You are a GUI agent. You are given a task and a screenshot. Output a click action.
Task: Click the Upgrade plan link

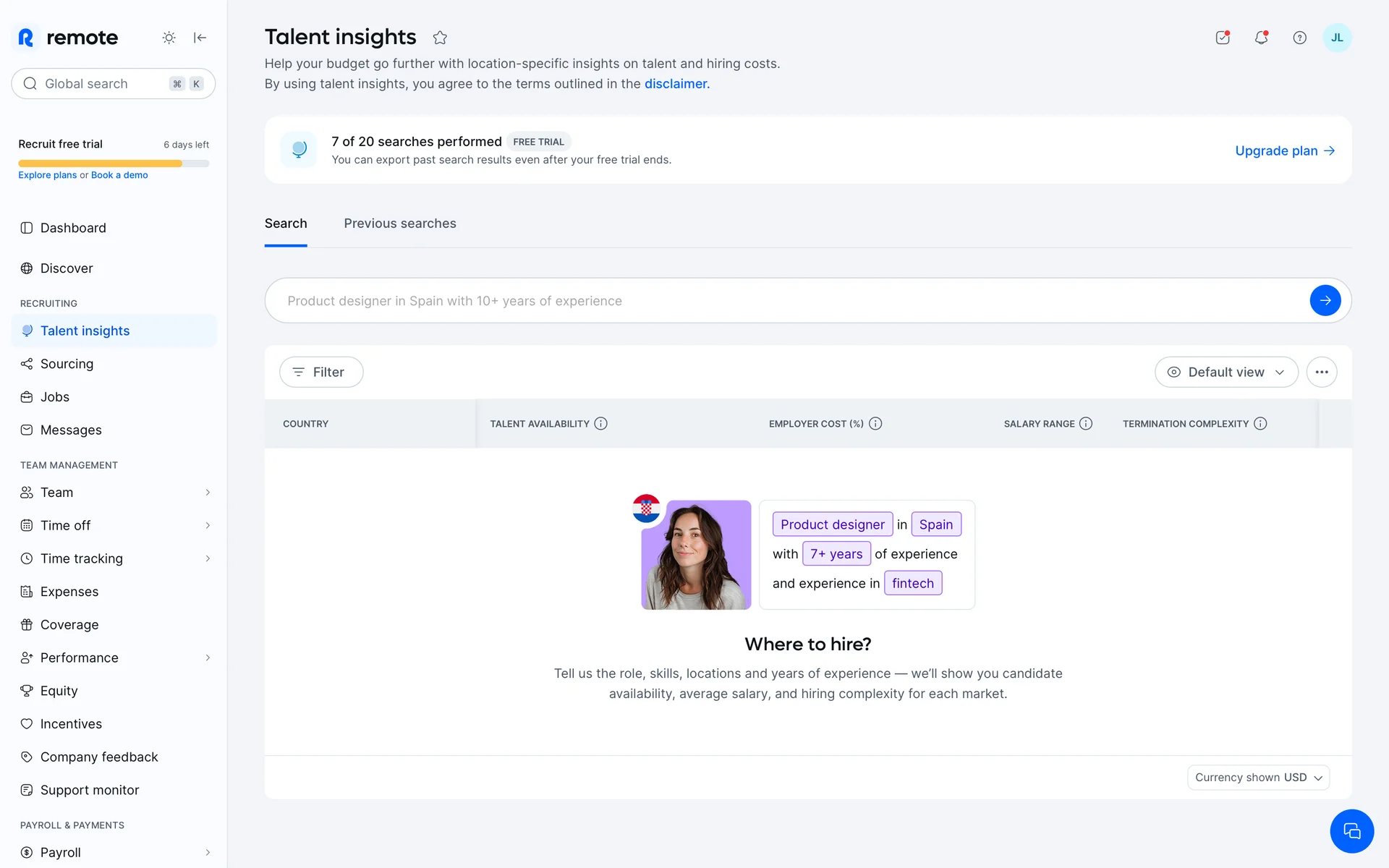1284,150
